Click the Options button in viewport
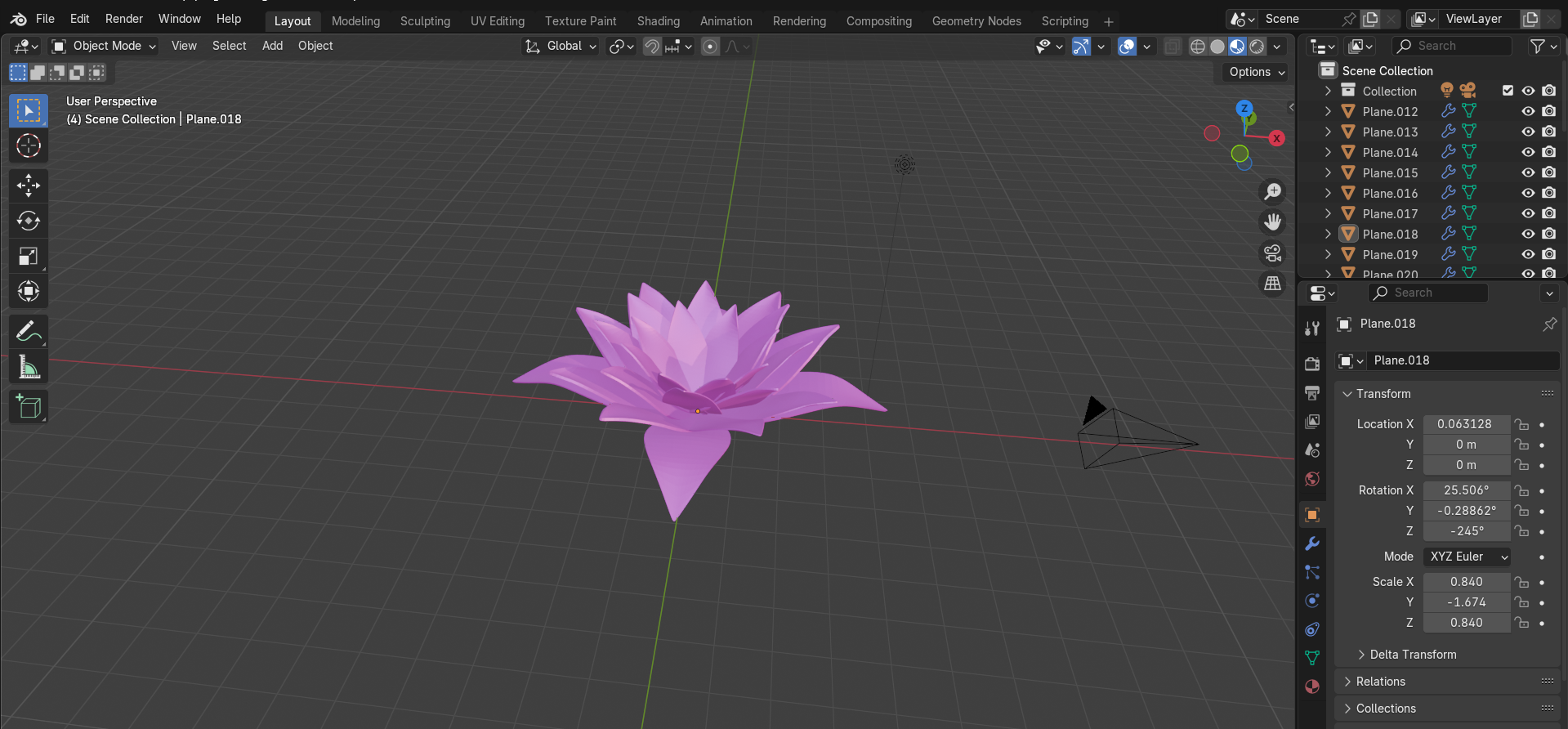The height and width of the screenshot is (729, 1568). point(1256,72)
